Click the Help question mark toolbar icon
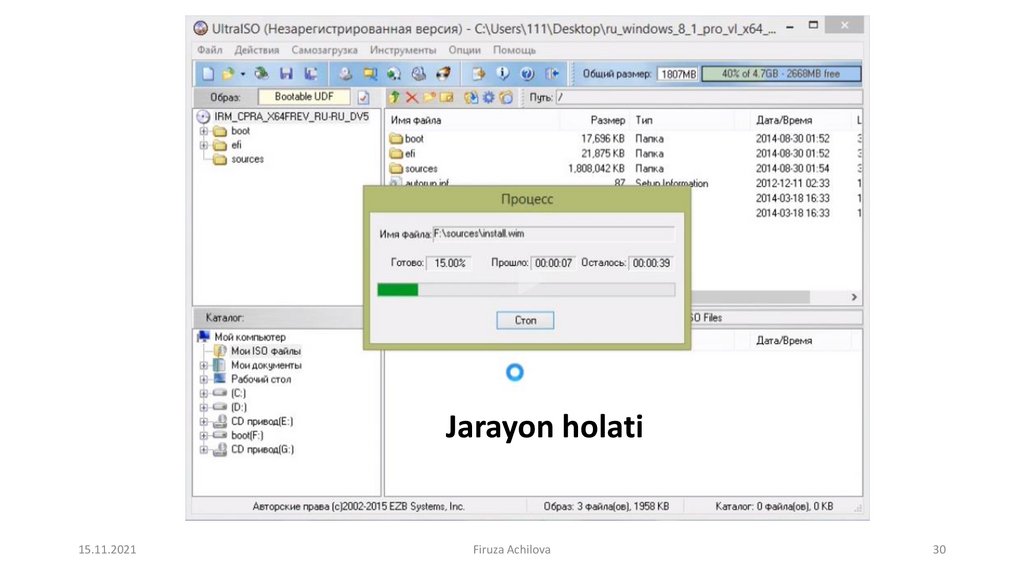This screenshot has height=576, width=1024. [x=527, y=74]
